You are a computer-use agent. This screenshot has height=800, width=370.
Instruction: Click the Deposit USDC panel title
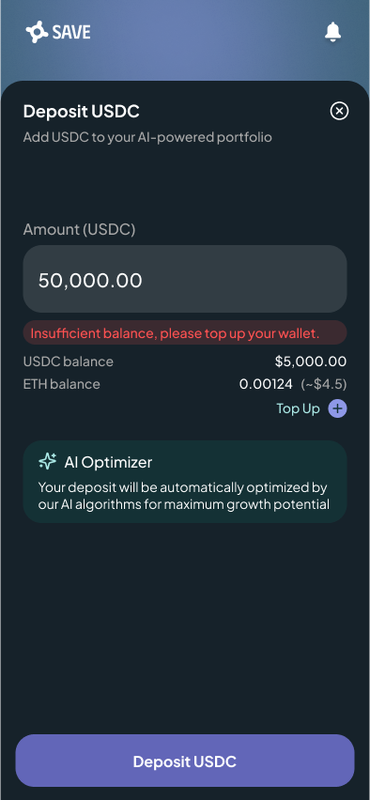(x=81, y=111)
